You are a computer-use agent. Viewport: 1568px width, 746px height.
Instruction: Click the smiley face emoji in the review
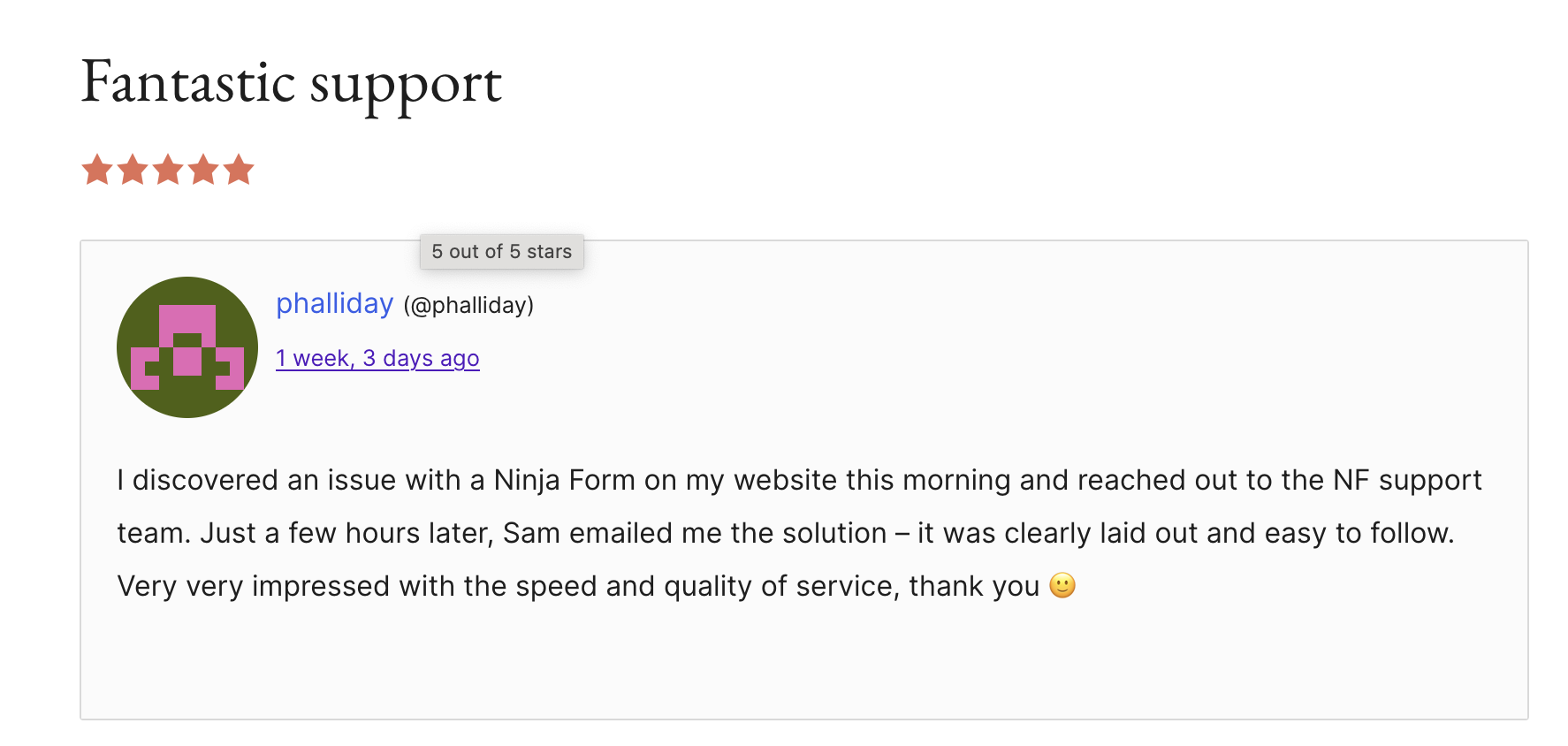coord(1062,585)
